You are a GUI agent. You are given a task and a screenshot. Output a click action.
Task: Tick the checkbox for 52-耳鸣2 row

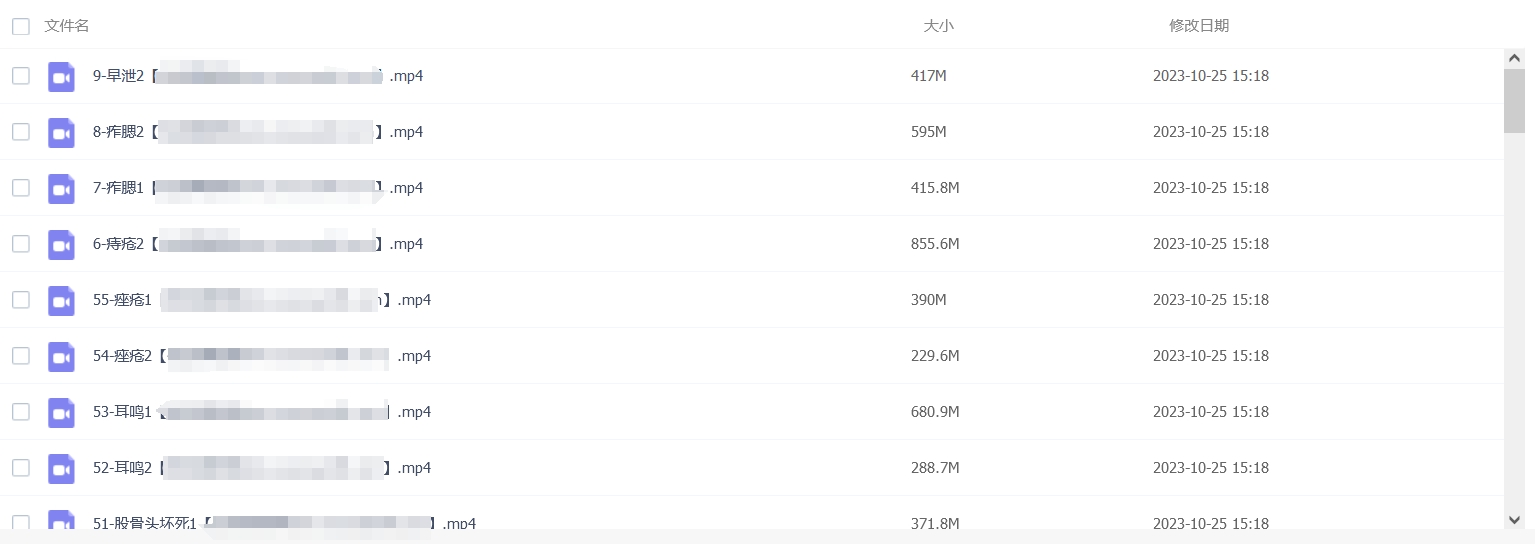click(x=20, y=468)
